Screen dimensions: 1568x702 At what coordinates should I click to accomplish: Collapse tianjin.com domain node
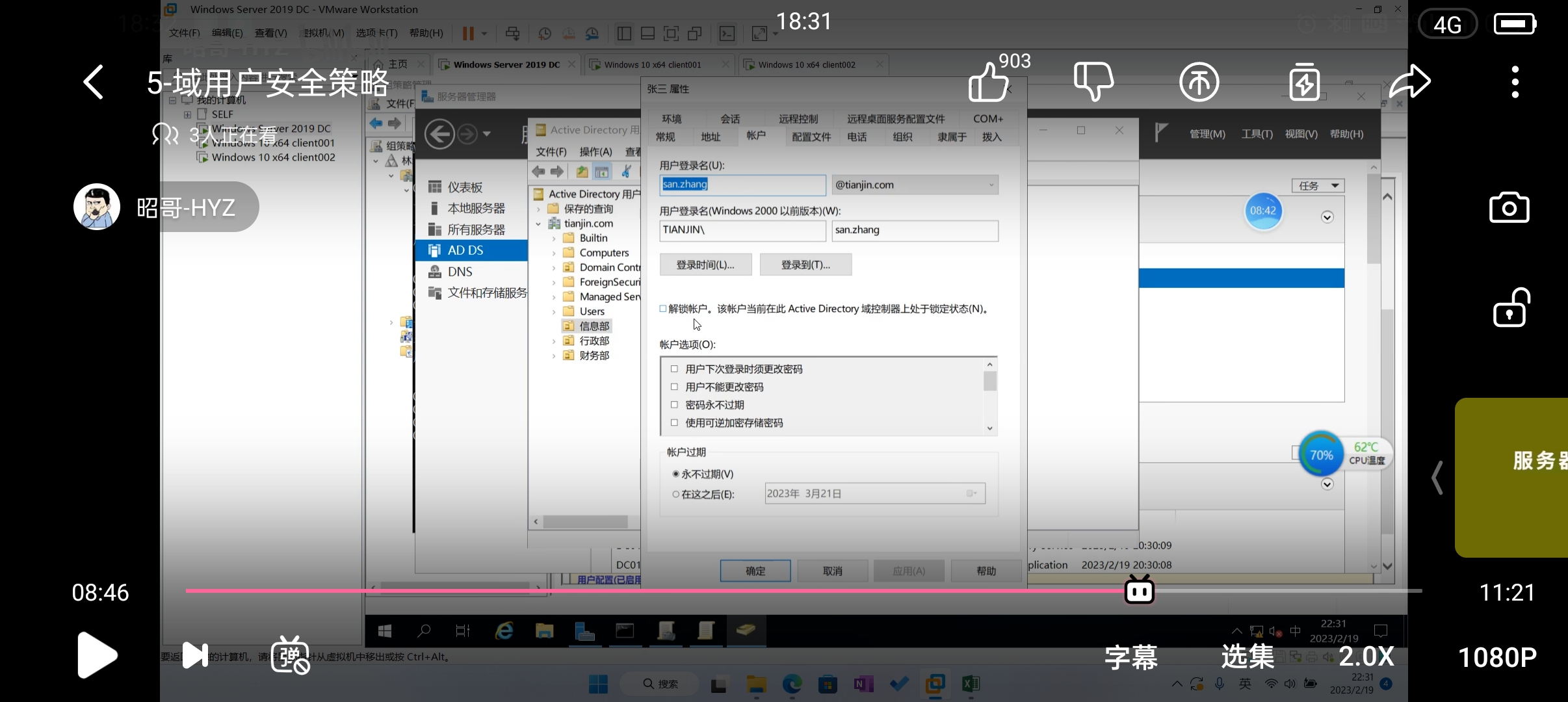click(x=538, y=224)
